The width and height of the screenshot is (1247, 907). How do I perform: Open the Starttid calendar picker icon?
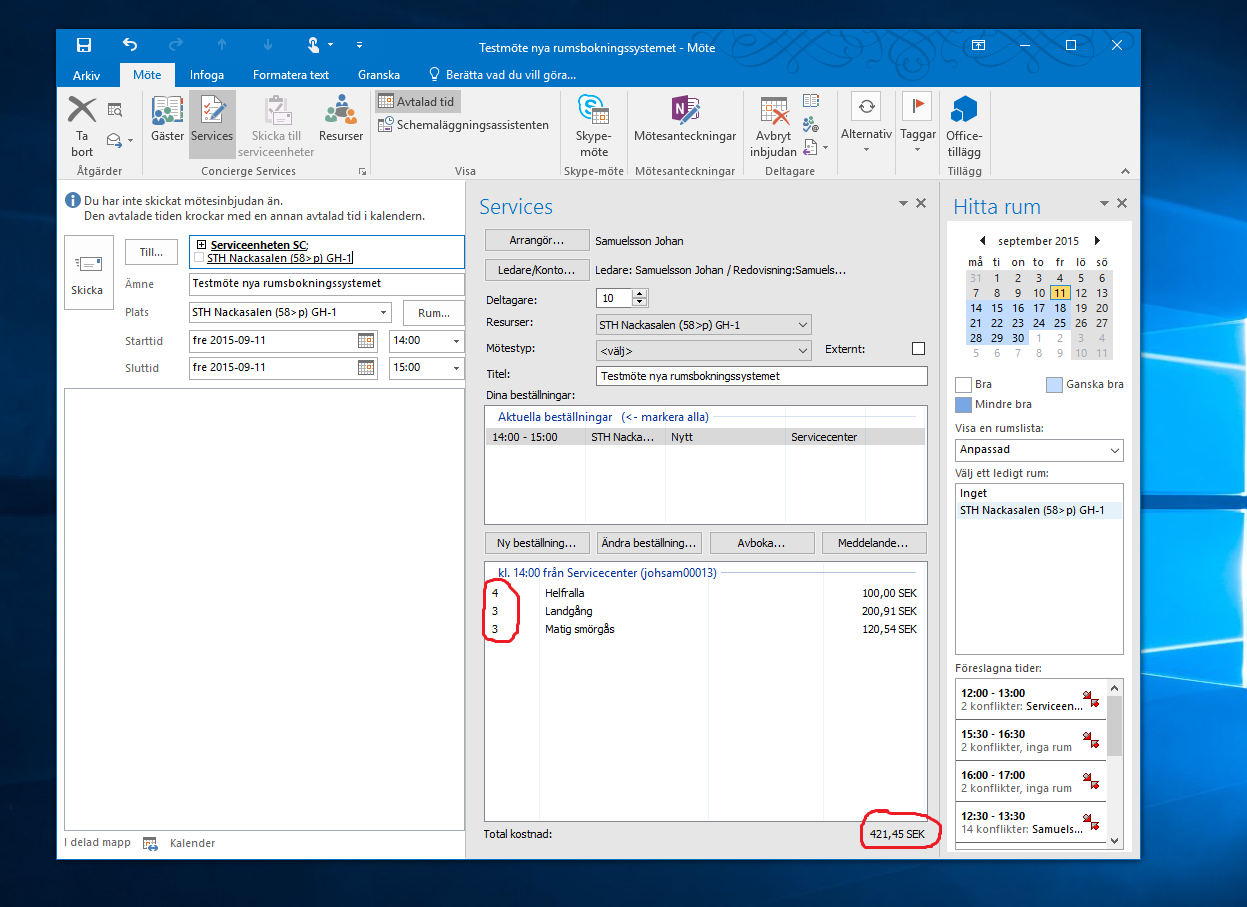[x=366, y=341]
